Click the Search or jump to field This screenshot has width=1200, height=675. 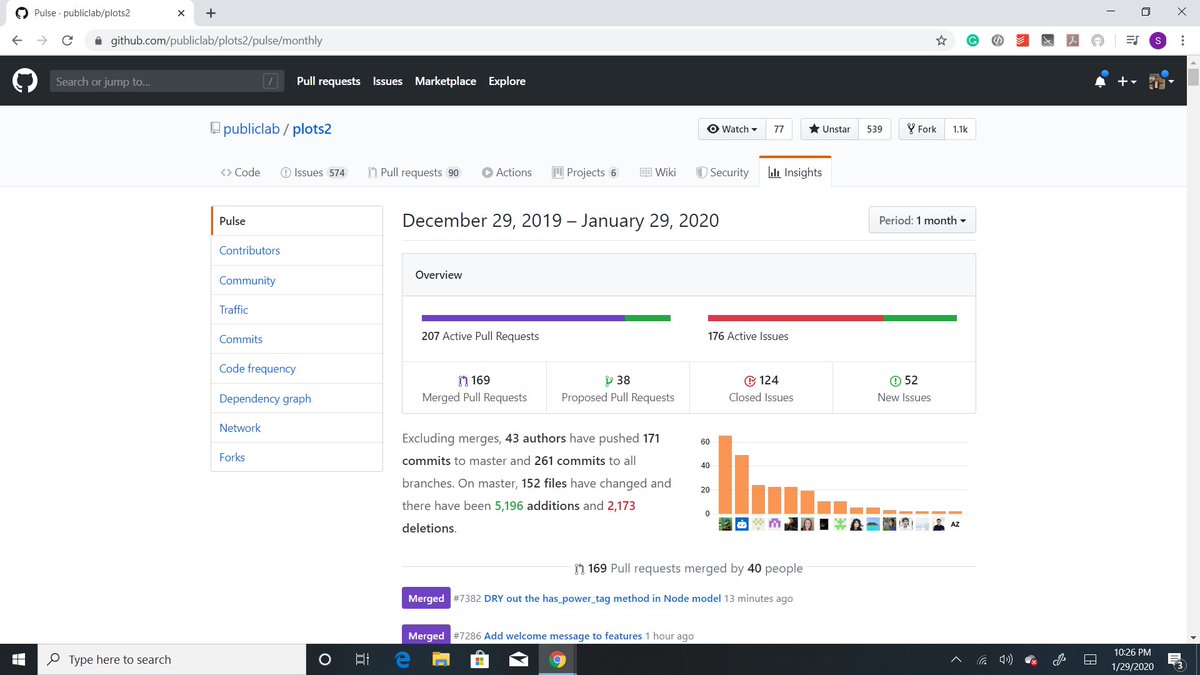click(166, 81)
